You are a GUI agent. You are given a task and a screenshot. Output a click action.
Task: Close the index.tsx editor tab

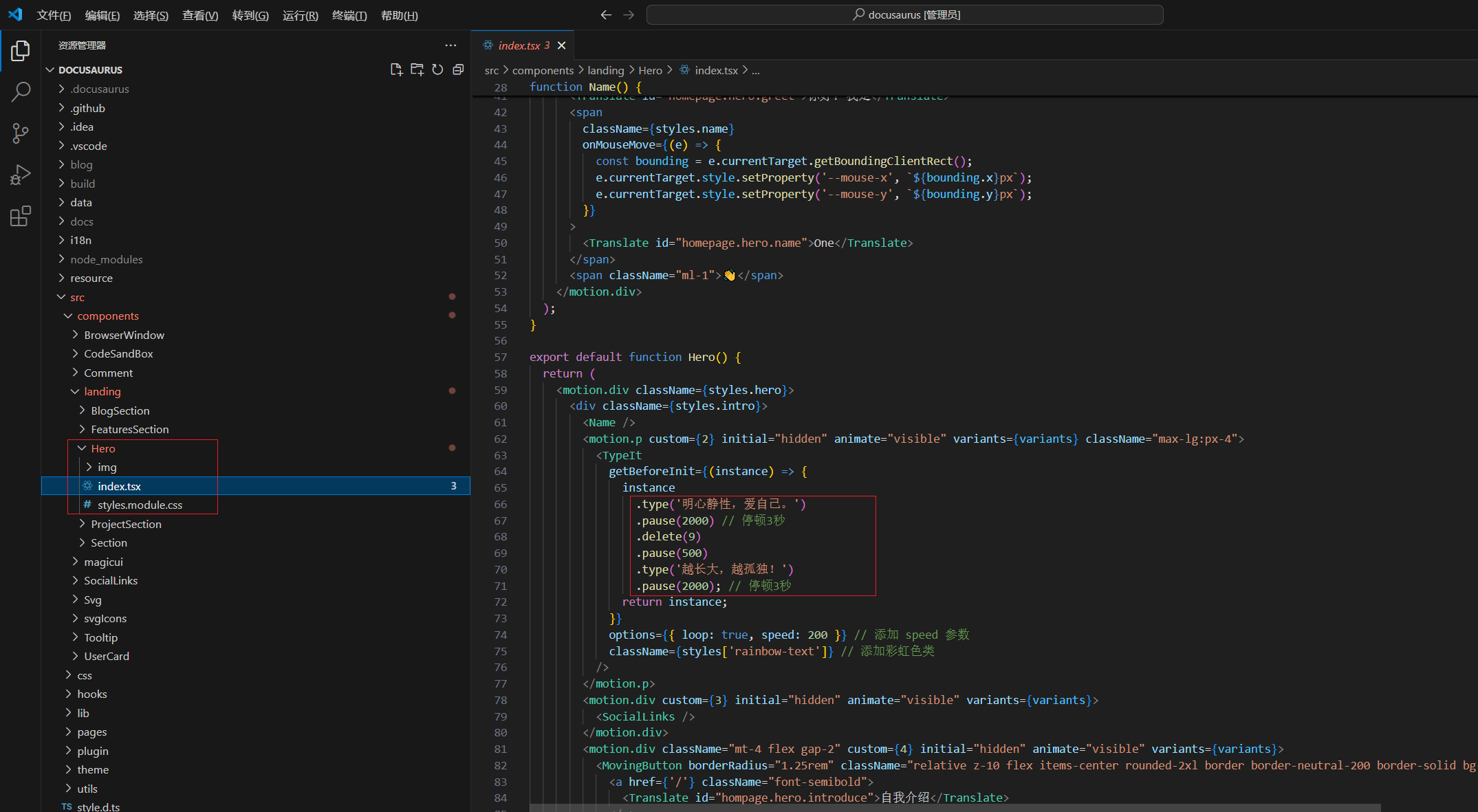[562, 45]
